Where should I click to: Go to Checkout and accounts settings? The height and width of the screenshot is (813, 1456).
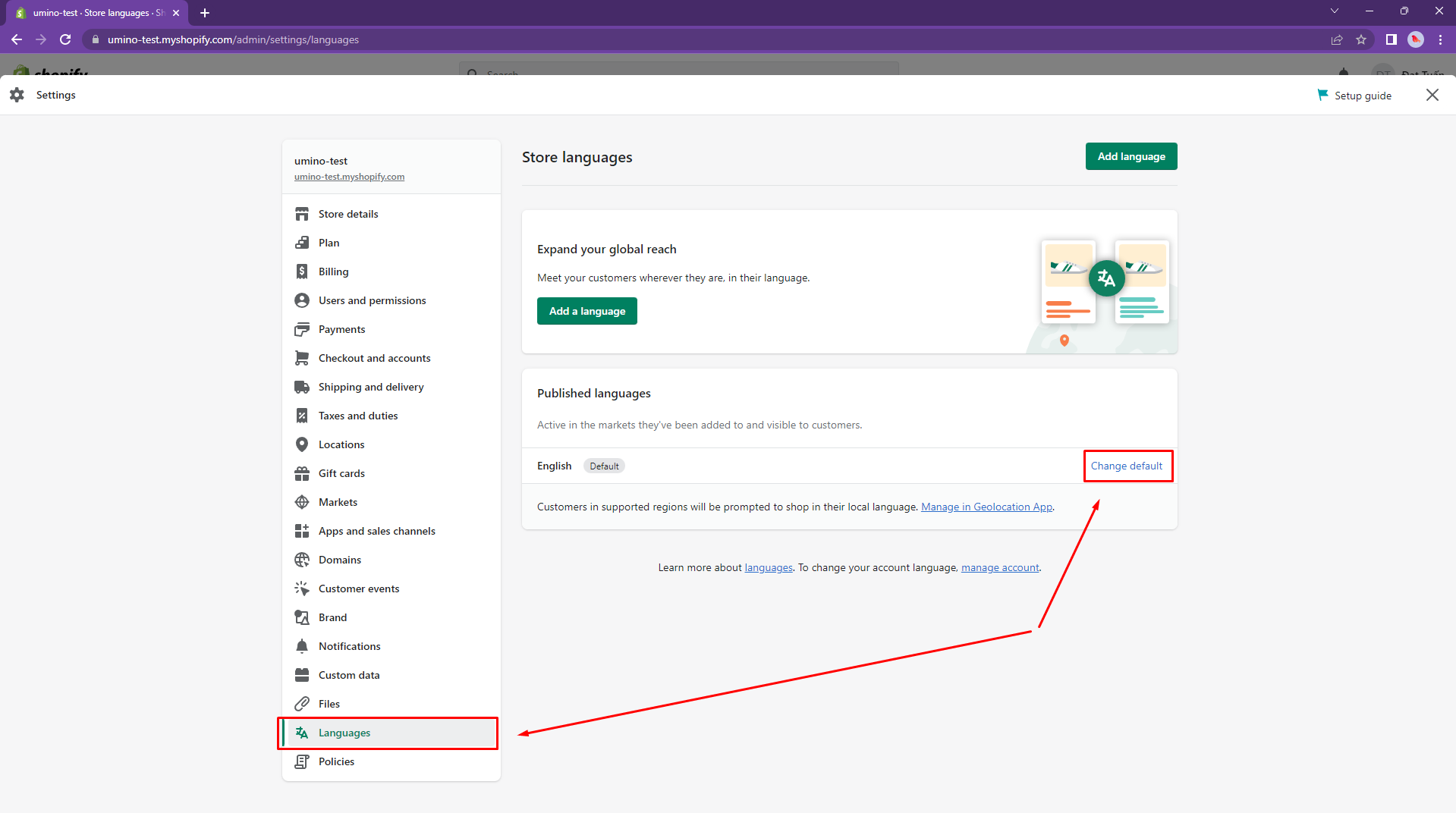[x=374, y=358]
